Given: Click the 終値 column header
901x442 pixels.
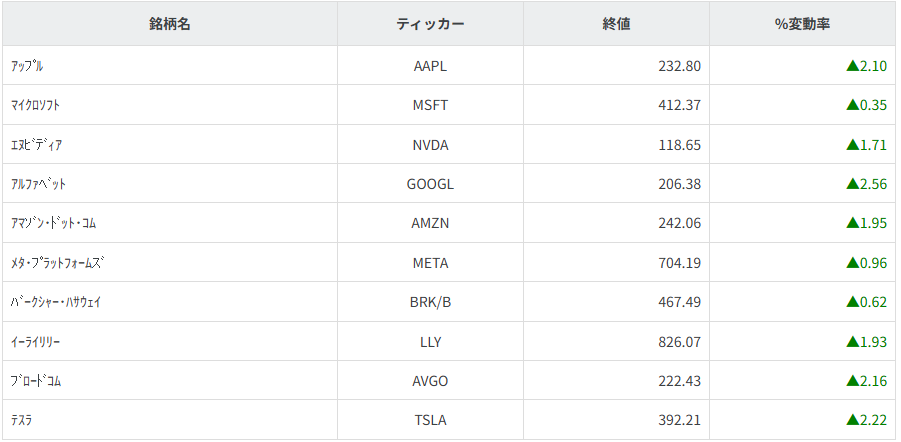Looking at the screenshot, I should pos(616,24).
